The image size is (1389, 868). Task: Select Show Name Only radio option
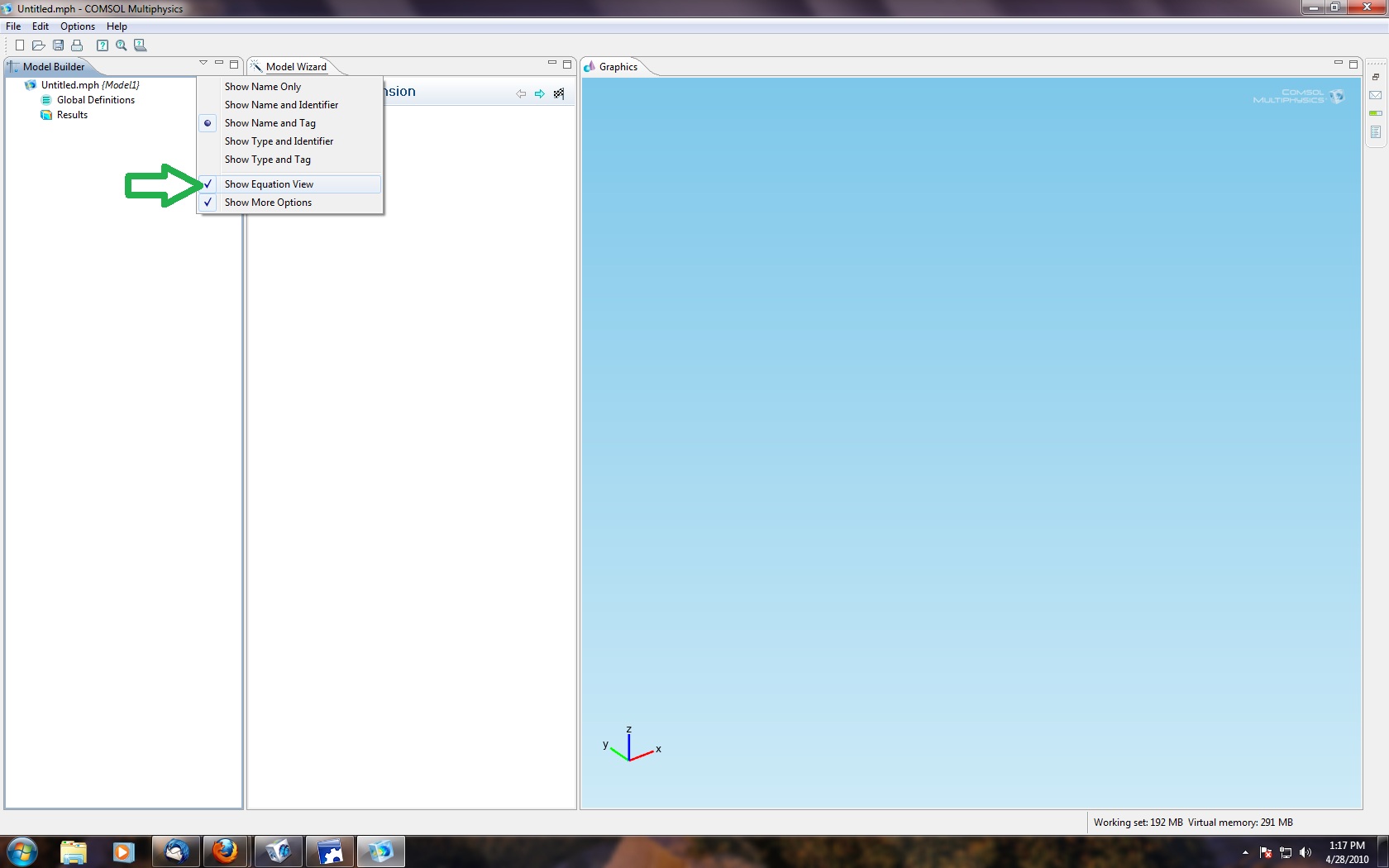263,87
